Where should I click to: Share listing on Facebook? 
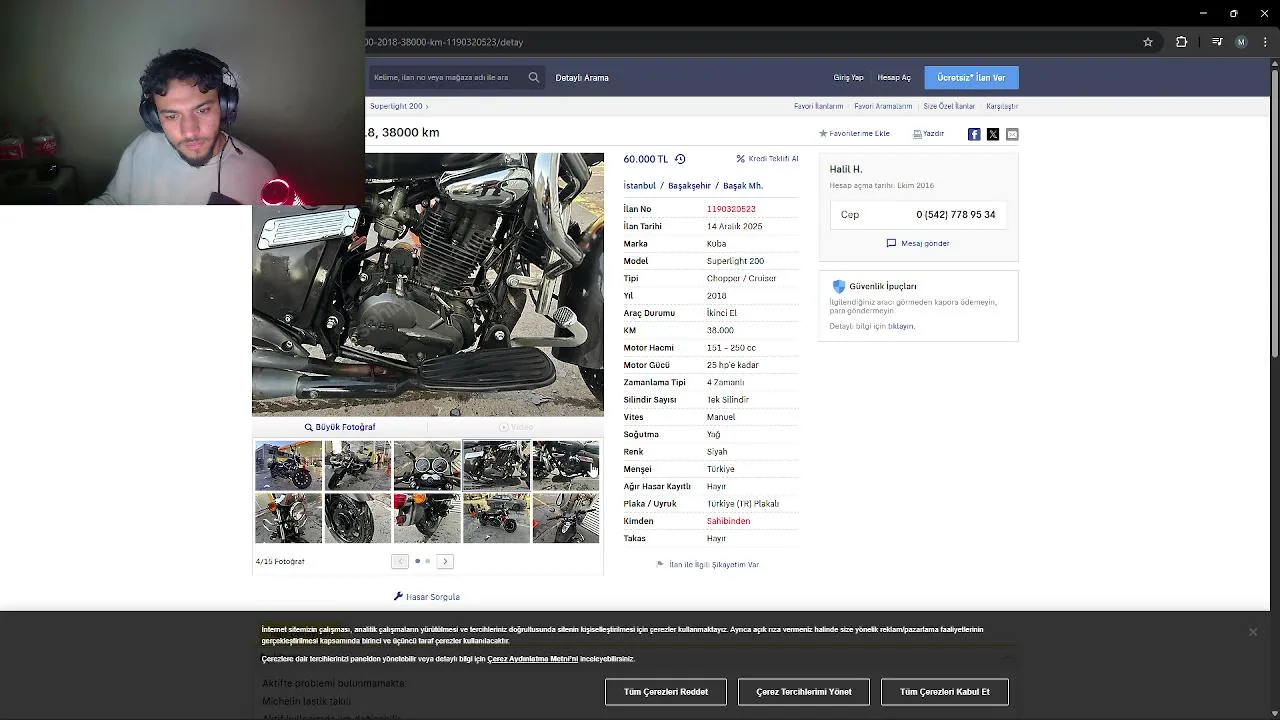tap(974, 134)
